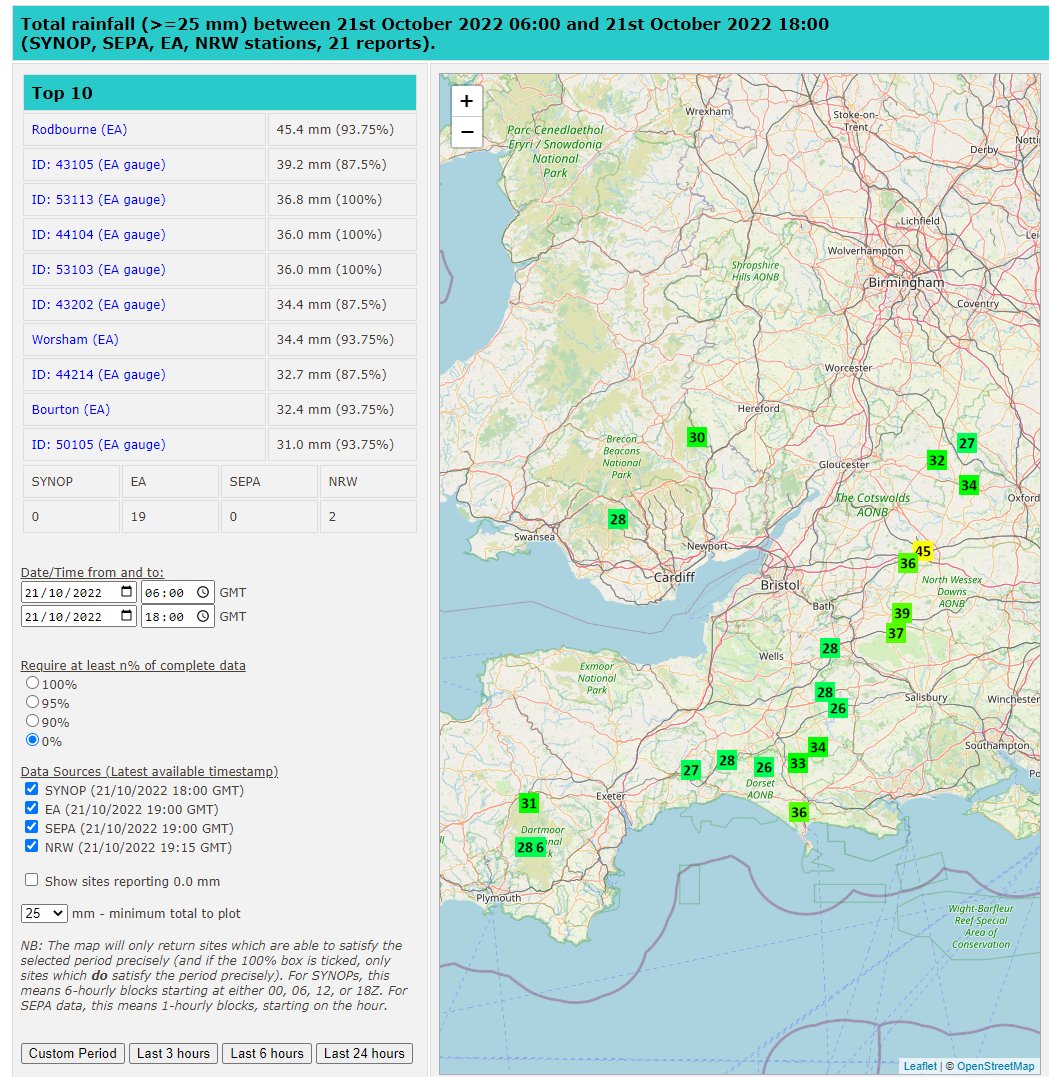This screenshot has width=1049, height=1077.
Task: Click the 32 marker in the Cotswolds
Action: [x=936, y=460]
